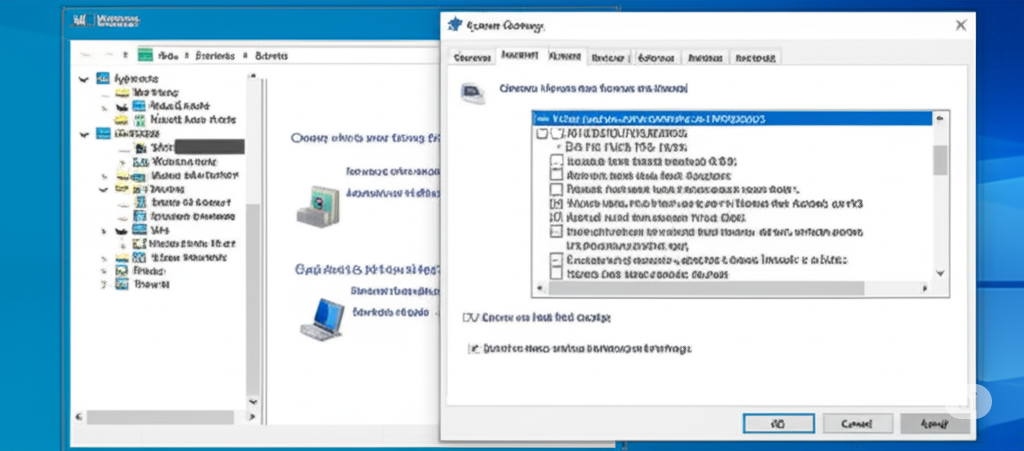Confirm the dialog with the outlined OK button
Screen dimensions: 1024x451
[778, 424]
